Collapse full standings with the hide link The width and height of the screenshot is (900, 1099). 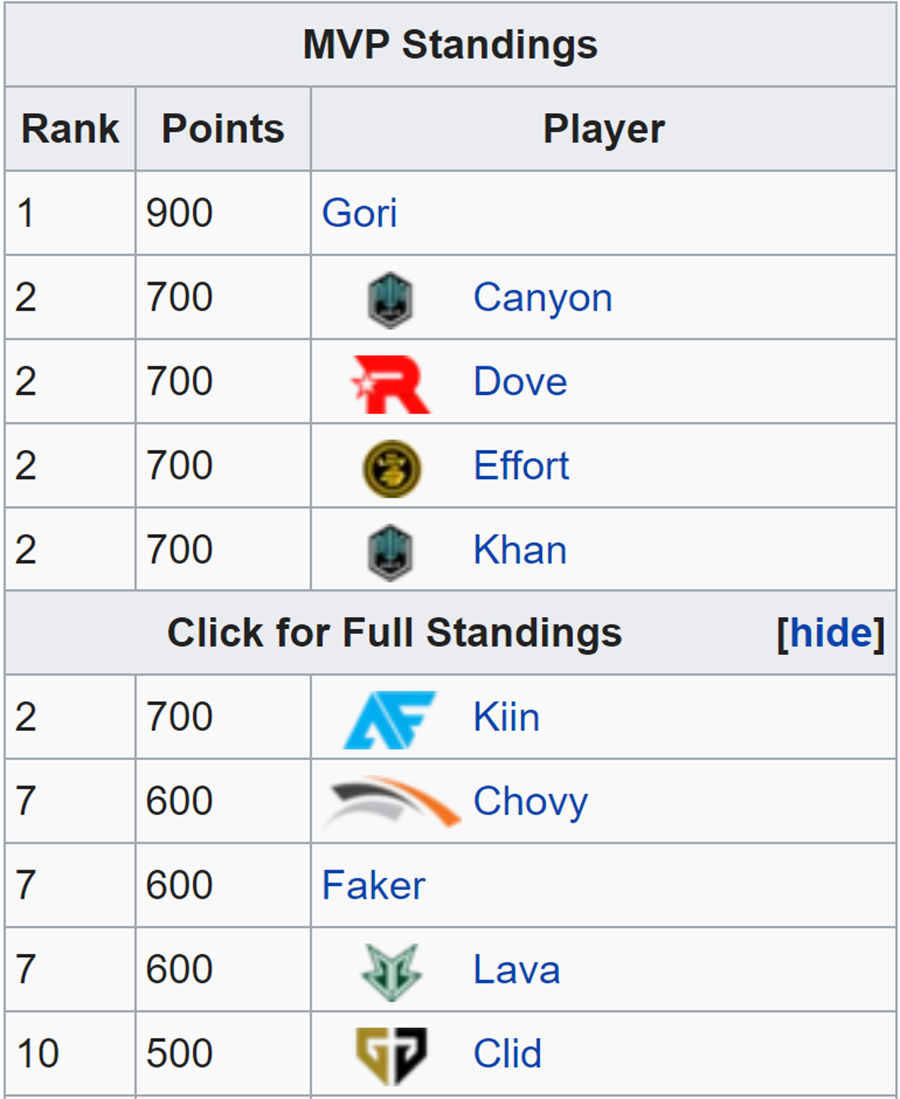[x=830, y=633]
